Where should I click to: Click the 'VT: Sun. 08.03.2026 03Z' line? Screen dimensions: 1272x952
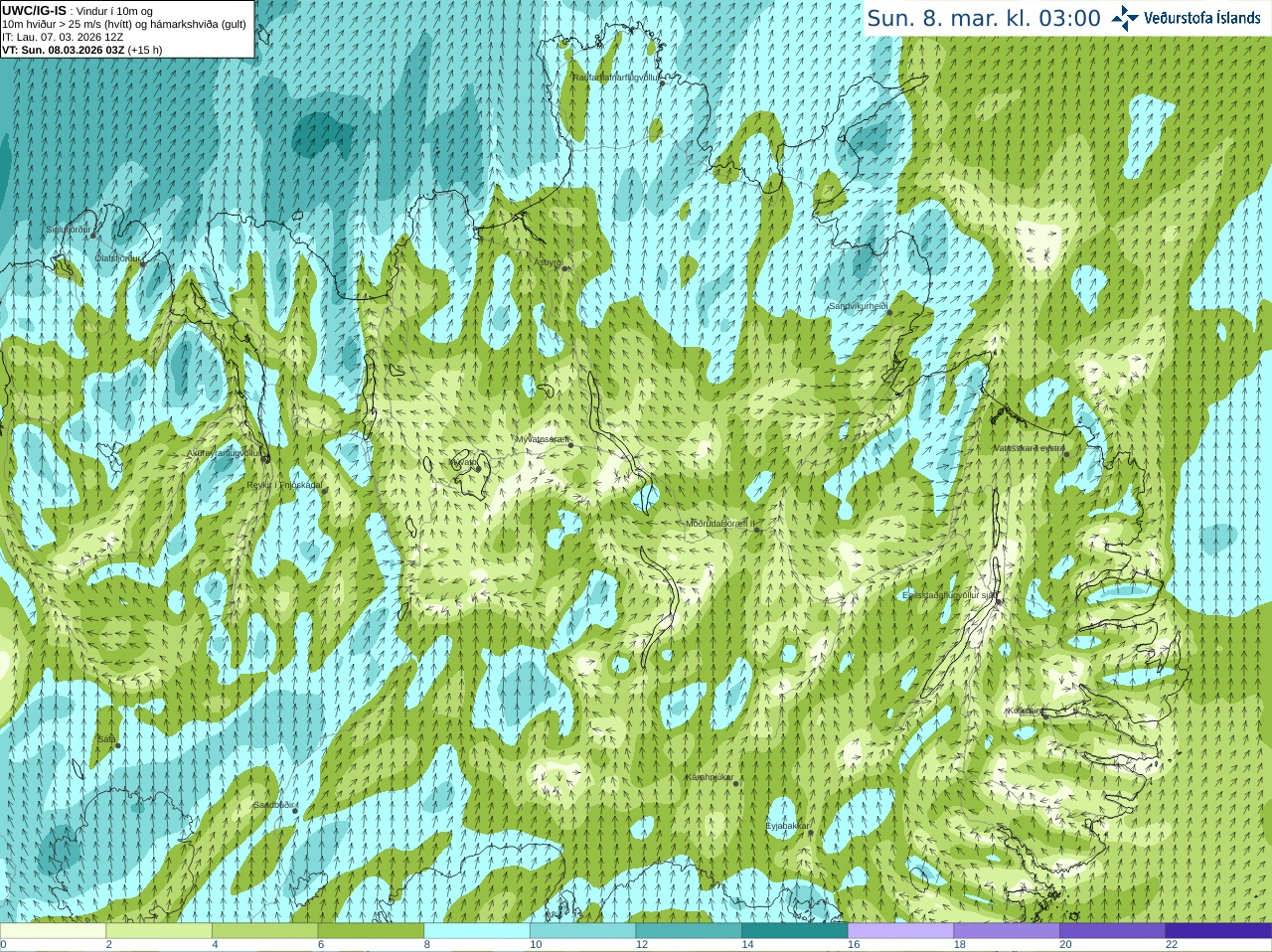81,50
